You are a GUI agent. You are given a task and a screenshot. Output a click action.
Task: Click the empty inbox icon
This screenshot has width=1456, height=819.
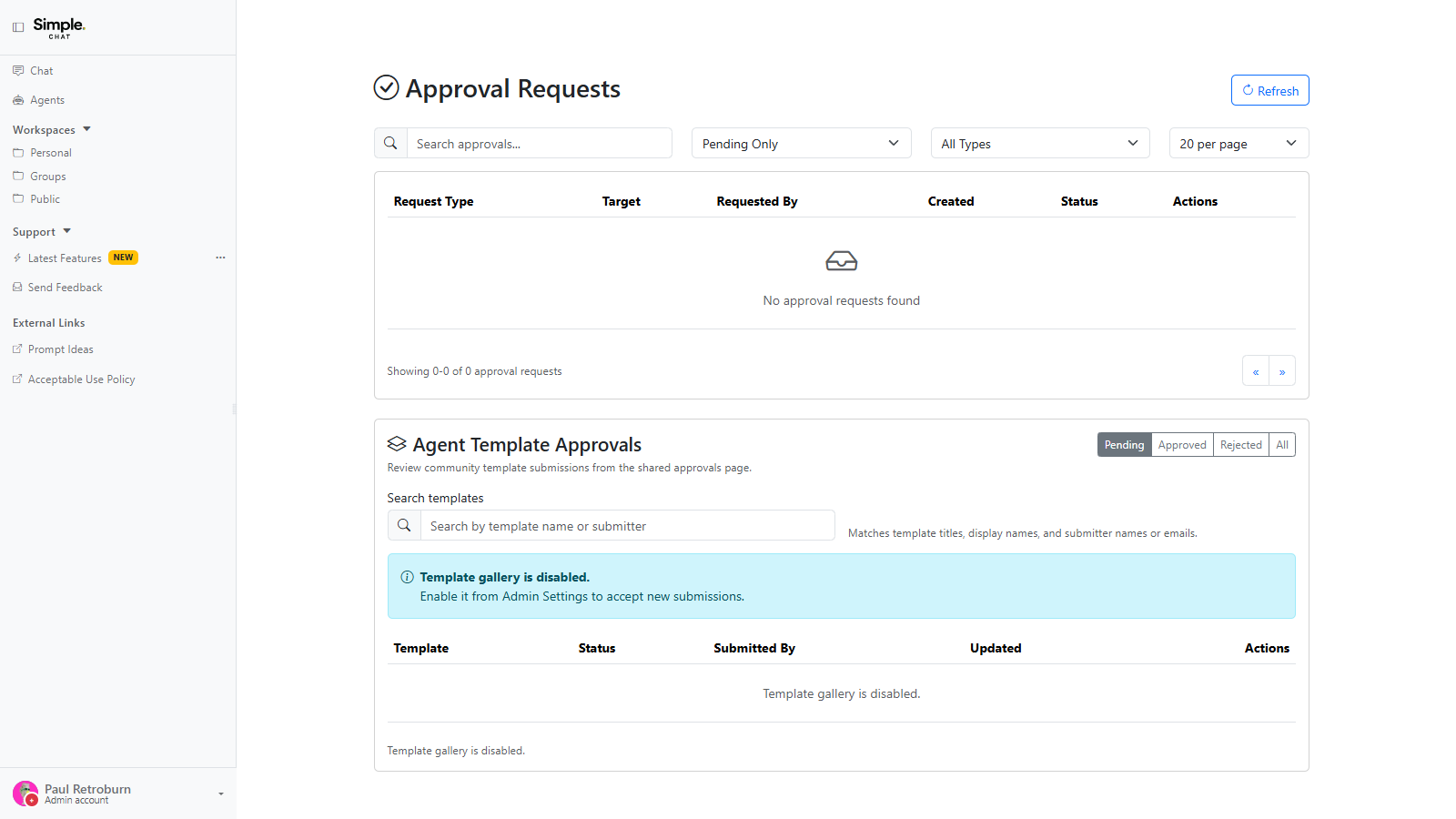pos(842,261)
